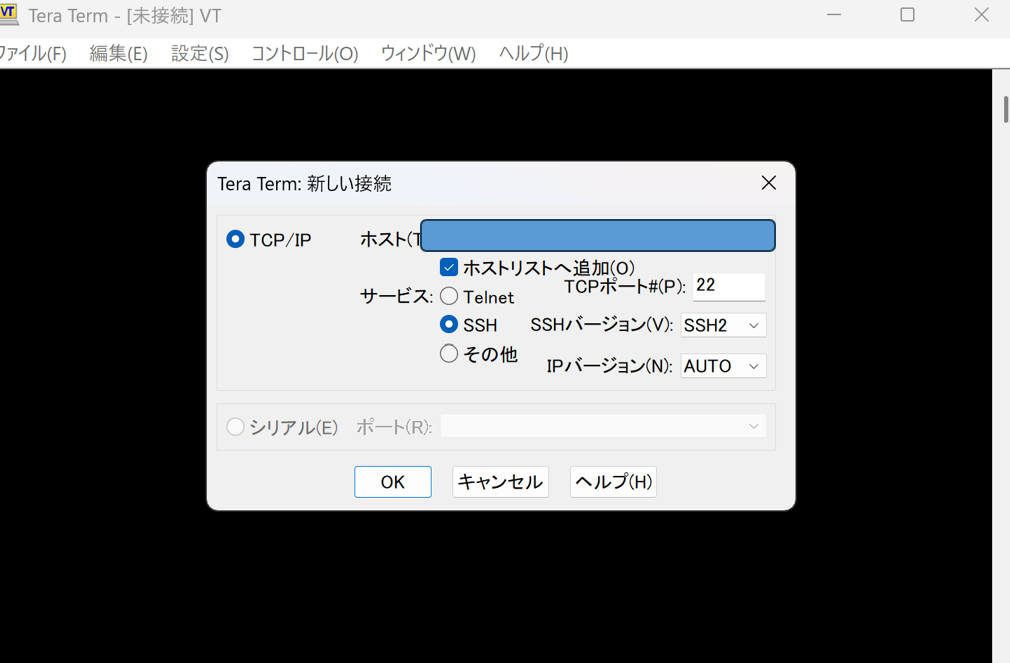Viewport: 1010px width, 663px height.
Task: Click the host name input field
Action: tap(598, 236)
